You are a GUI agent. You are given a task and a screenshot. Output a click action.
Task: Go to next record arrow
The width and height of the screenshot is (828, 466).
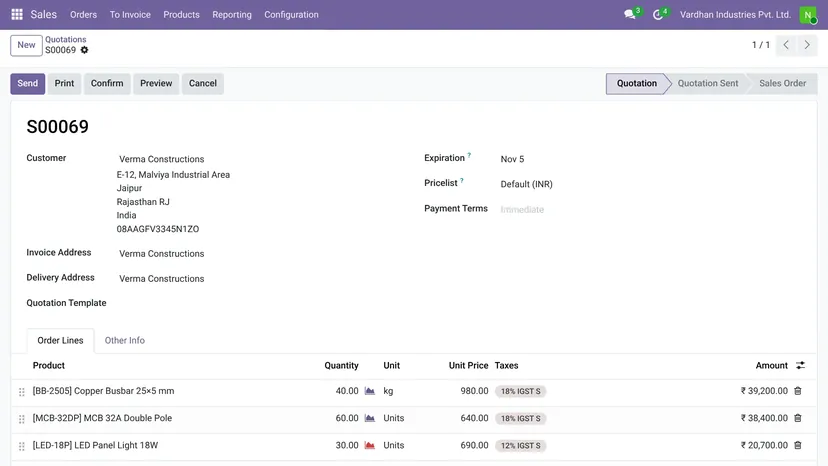807,45
